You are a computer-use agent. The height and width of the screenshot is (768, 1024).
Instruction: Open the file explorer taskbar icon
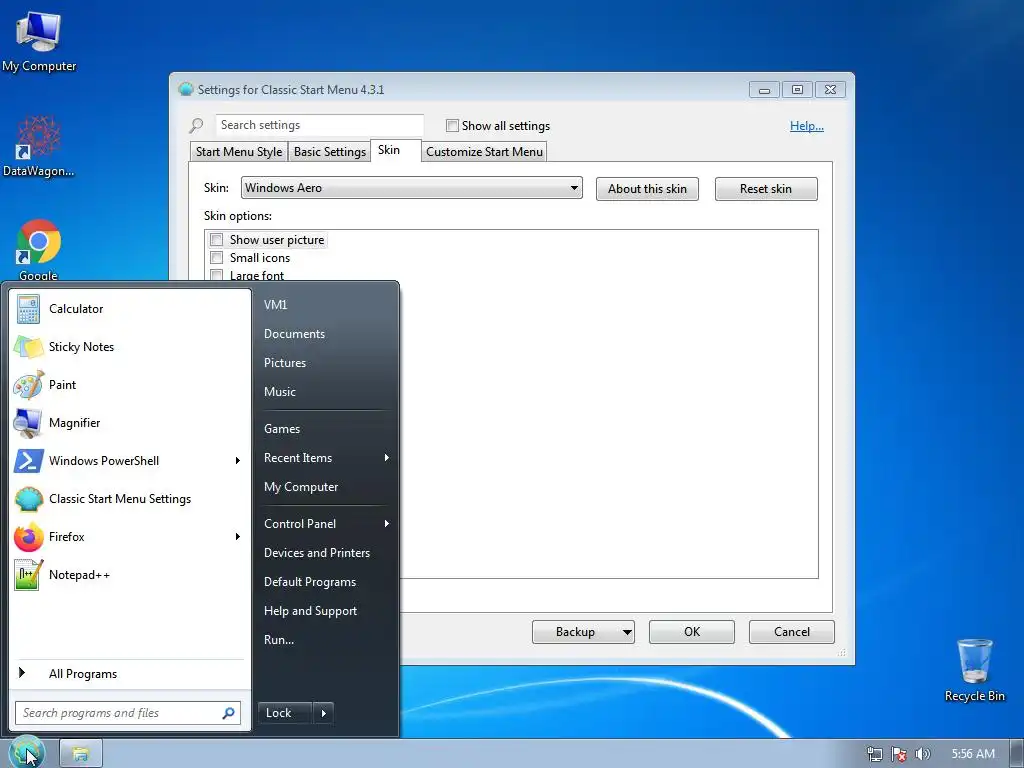80,754
